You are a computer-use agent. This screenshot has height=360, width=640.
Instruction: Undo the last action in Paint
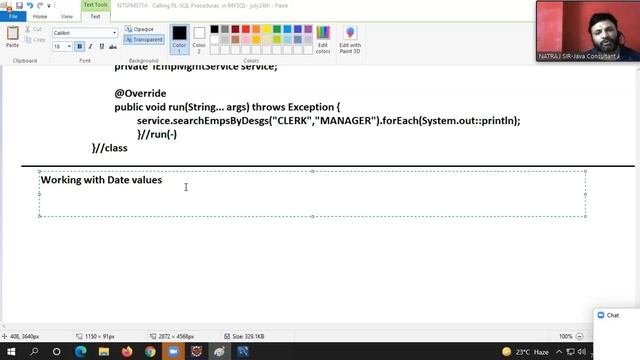tap(30, 5)
